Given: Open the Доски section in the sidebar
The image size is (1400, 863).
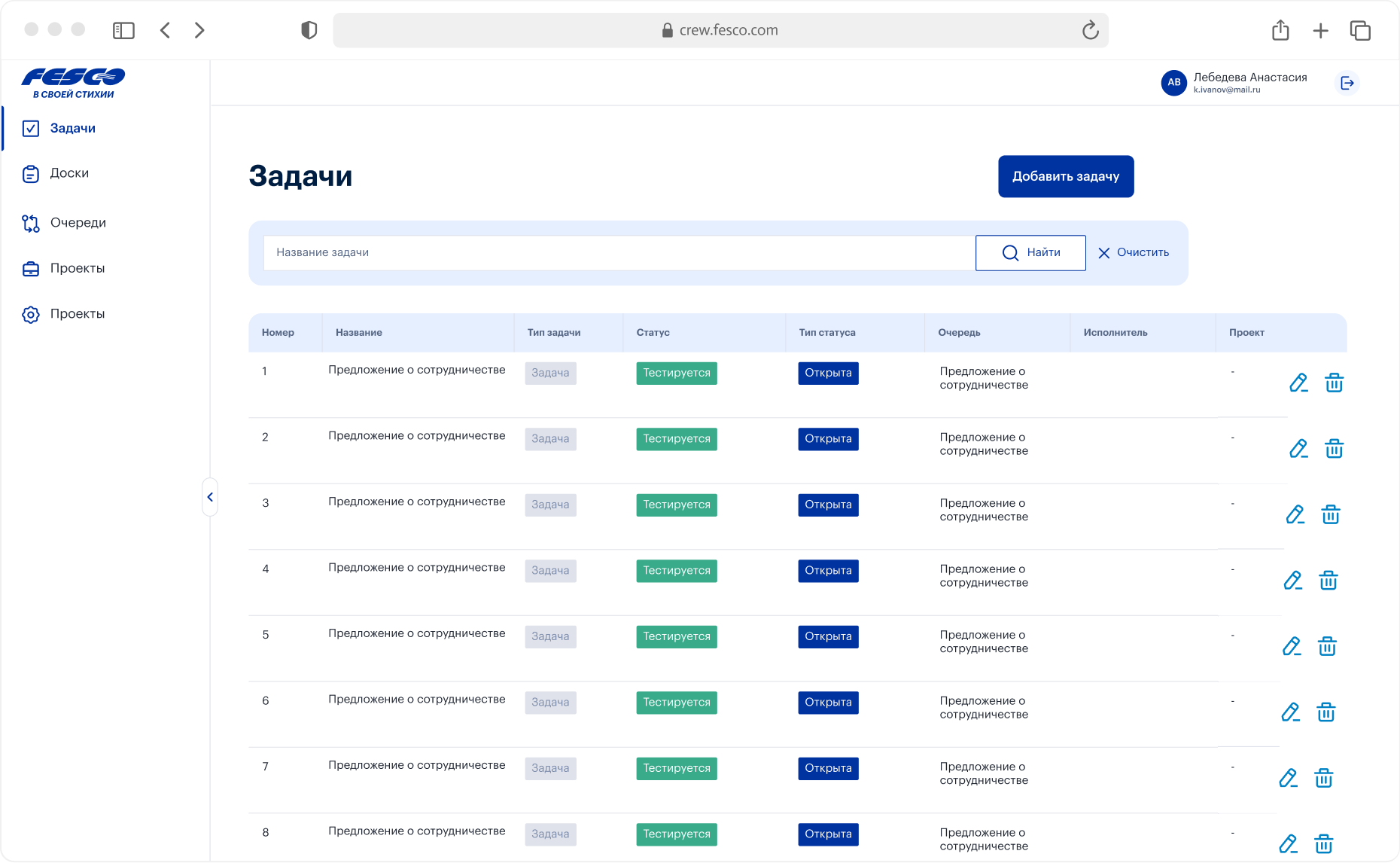Looking at the screenshot, I should (69, 173).
